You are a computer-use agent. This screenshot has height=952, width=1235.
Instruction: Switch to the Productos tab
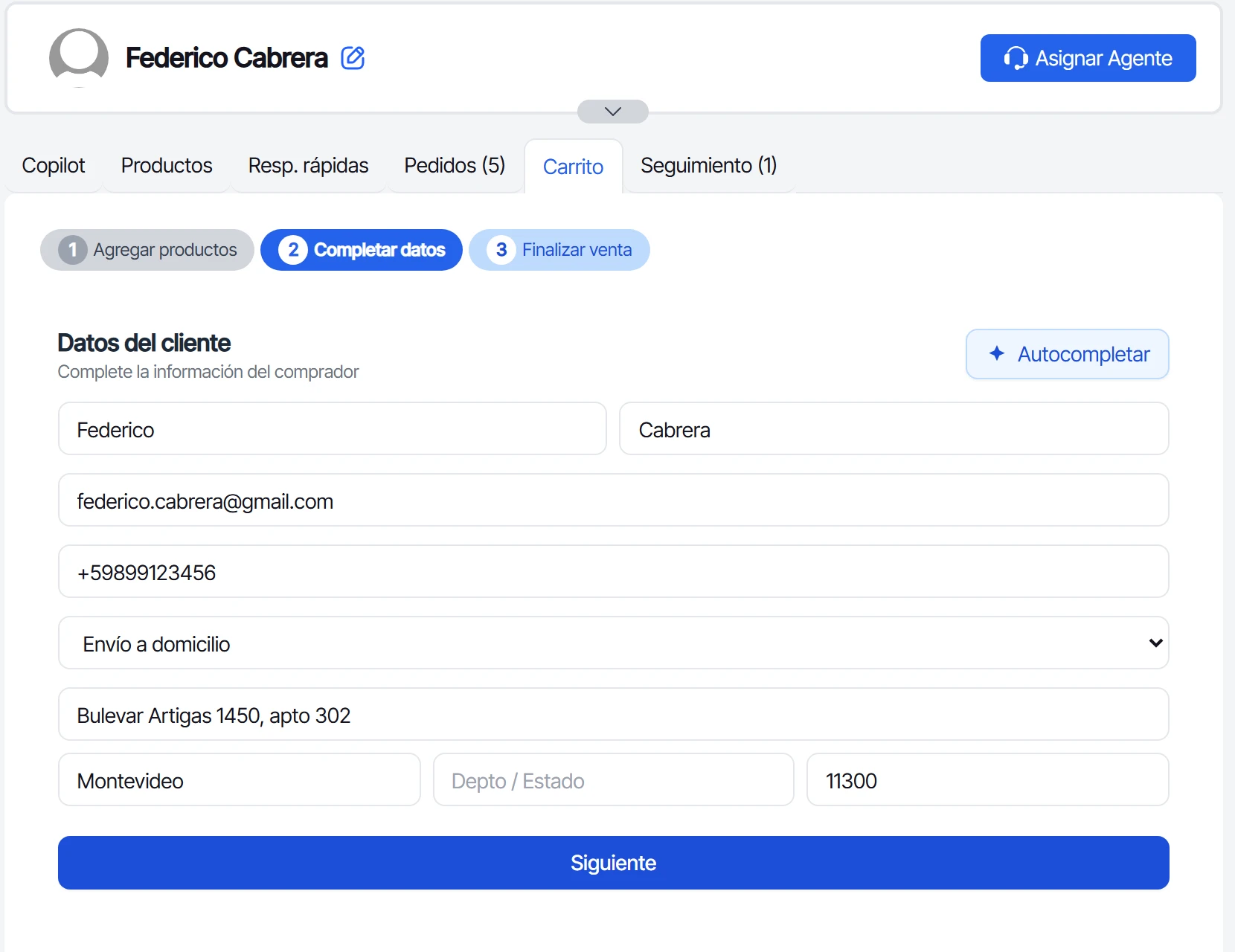167,165
